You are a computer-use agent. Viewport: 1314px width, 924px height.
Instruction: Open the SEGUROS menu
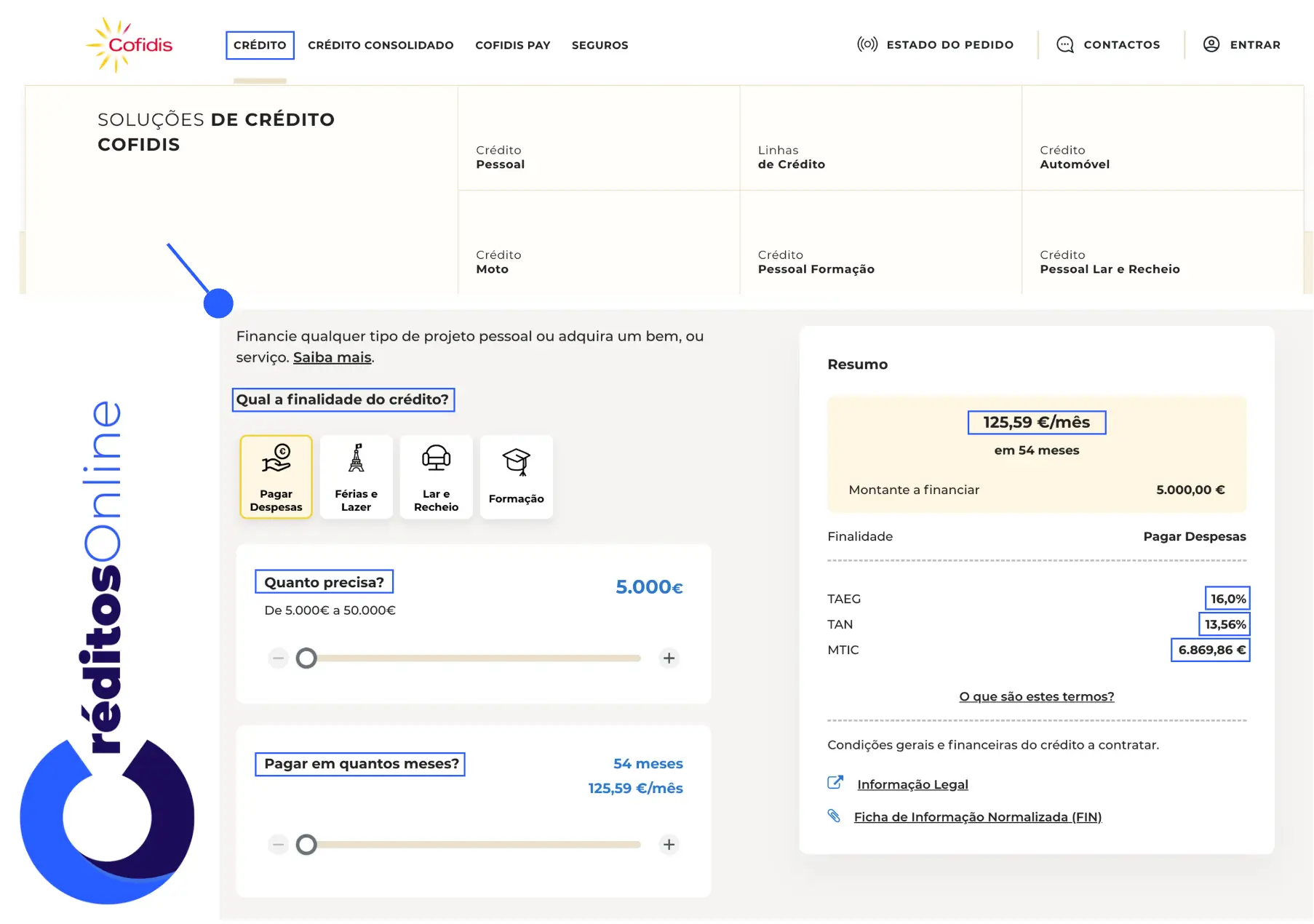pyautogui.click(x=600, y=45)
